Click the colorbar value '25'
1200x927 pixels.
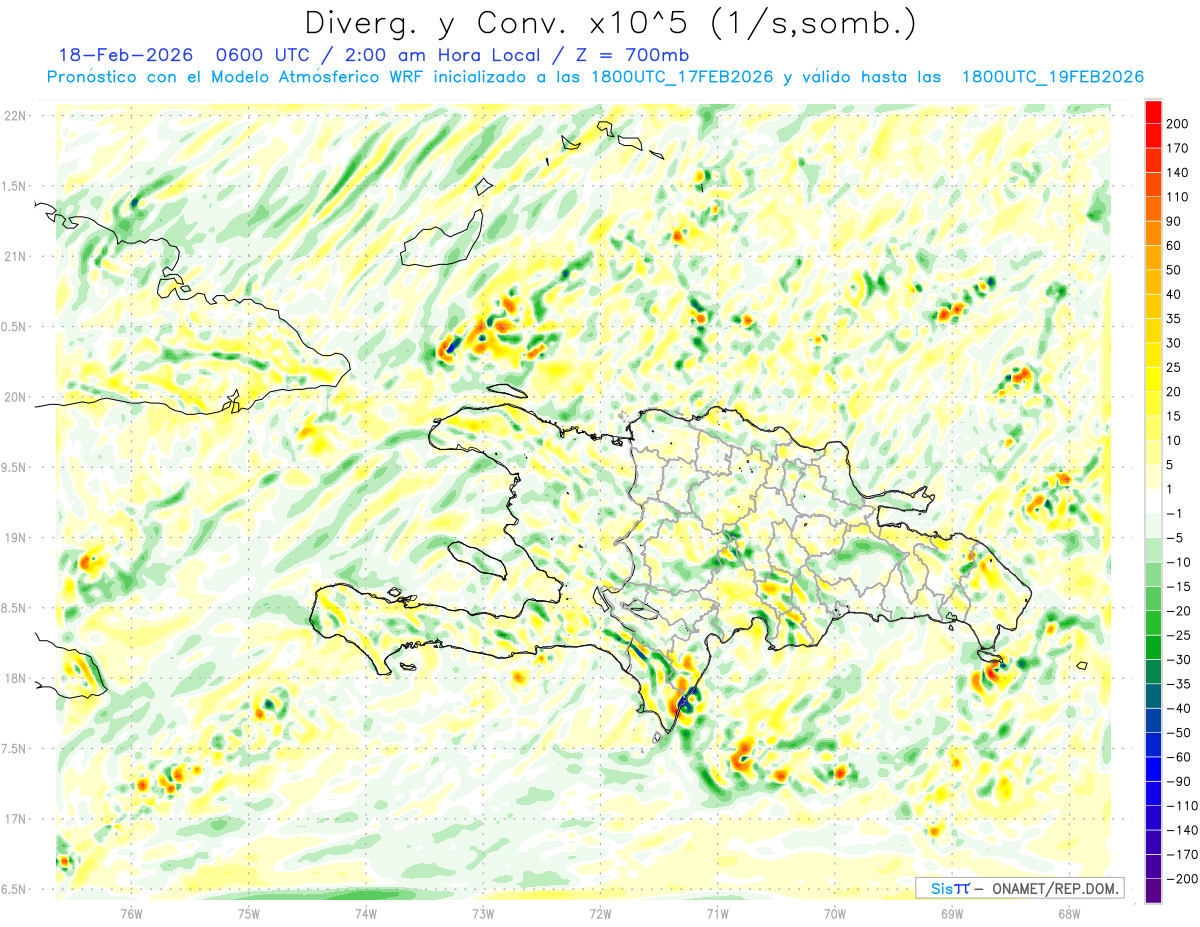(1174, 368)
